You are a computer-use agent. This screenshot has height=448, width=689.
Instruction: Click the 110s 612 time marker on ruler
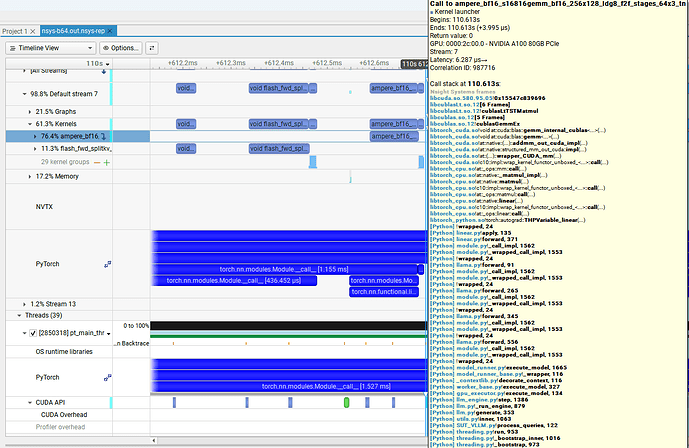click(413, 64)
